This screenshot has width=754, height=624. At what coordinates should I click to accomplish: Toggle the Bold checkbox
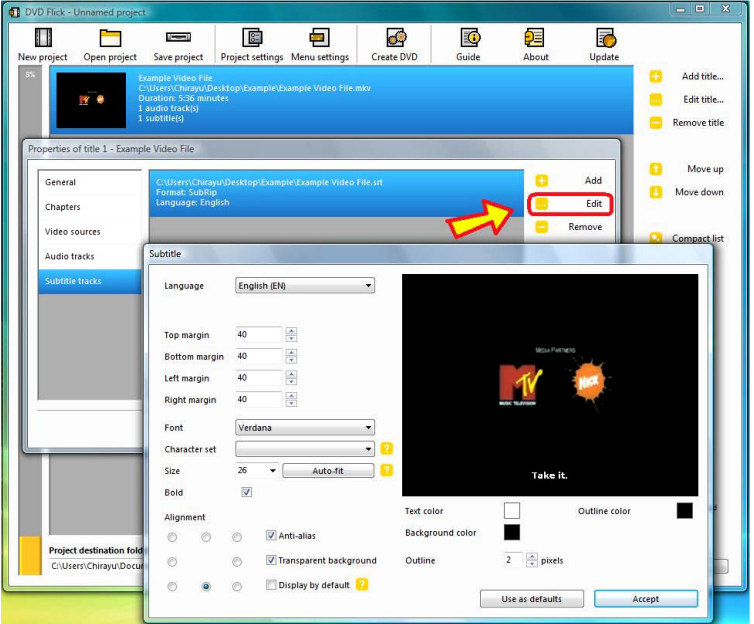pyautogui.click(x=247, y=492)
